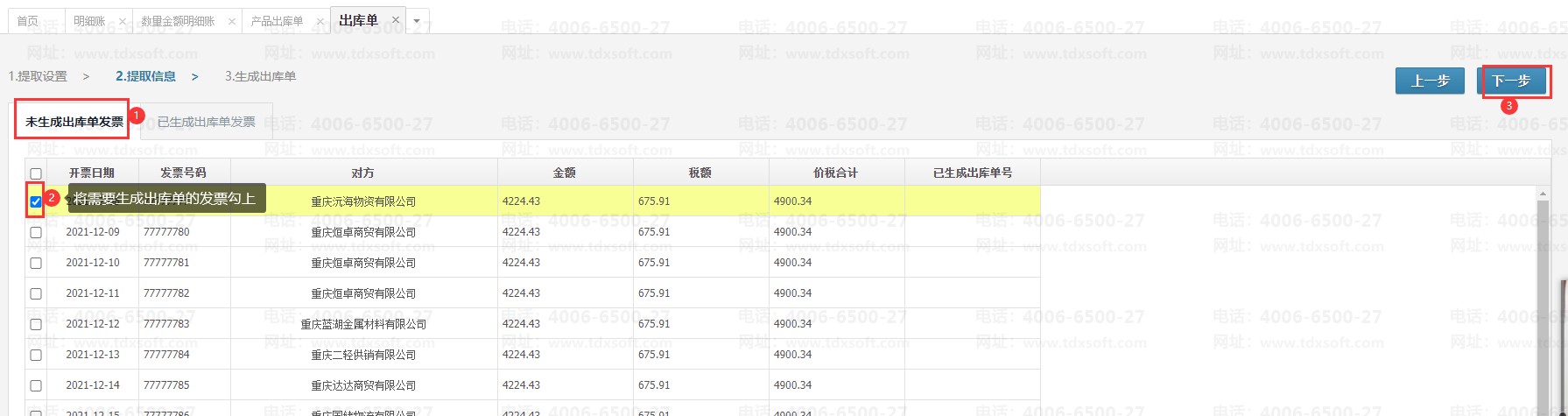
Task: Go to step 3.生成出库单 in breadcrumb
Action: point(260,76)
